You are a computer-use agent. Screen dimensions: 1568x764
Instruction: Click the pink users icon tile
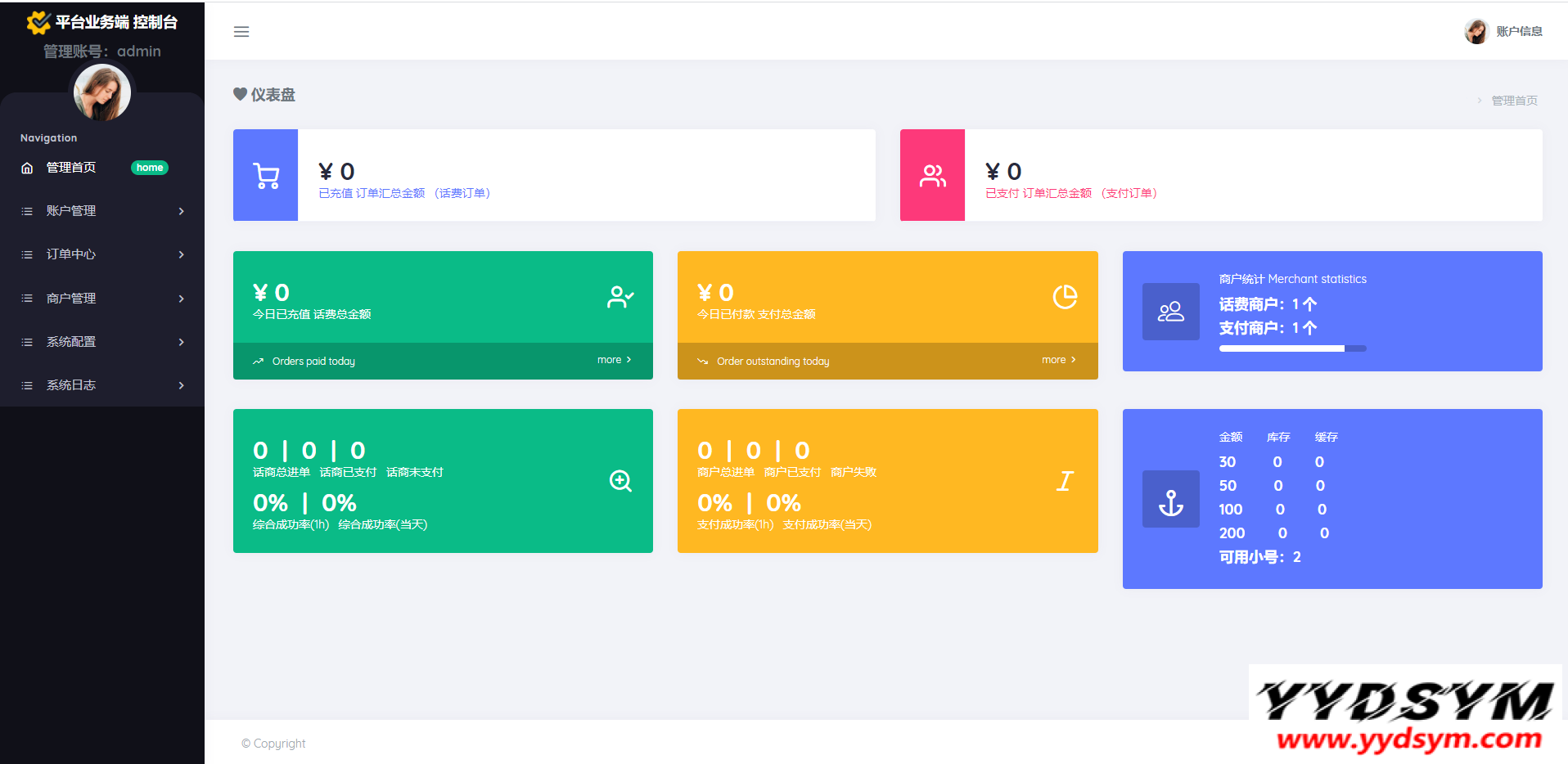[932, 175]
